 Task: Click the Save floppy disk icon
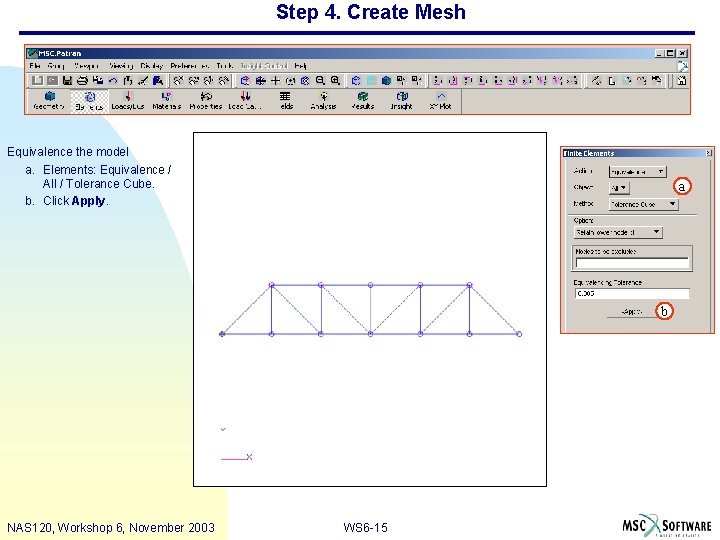tap(68, 81)
